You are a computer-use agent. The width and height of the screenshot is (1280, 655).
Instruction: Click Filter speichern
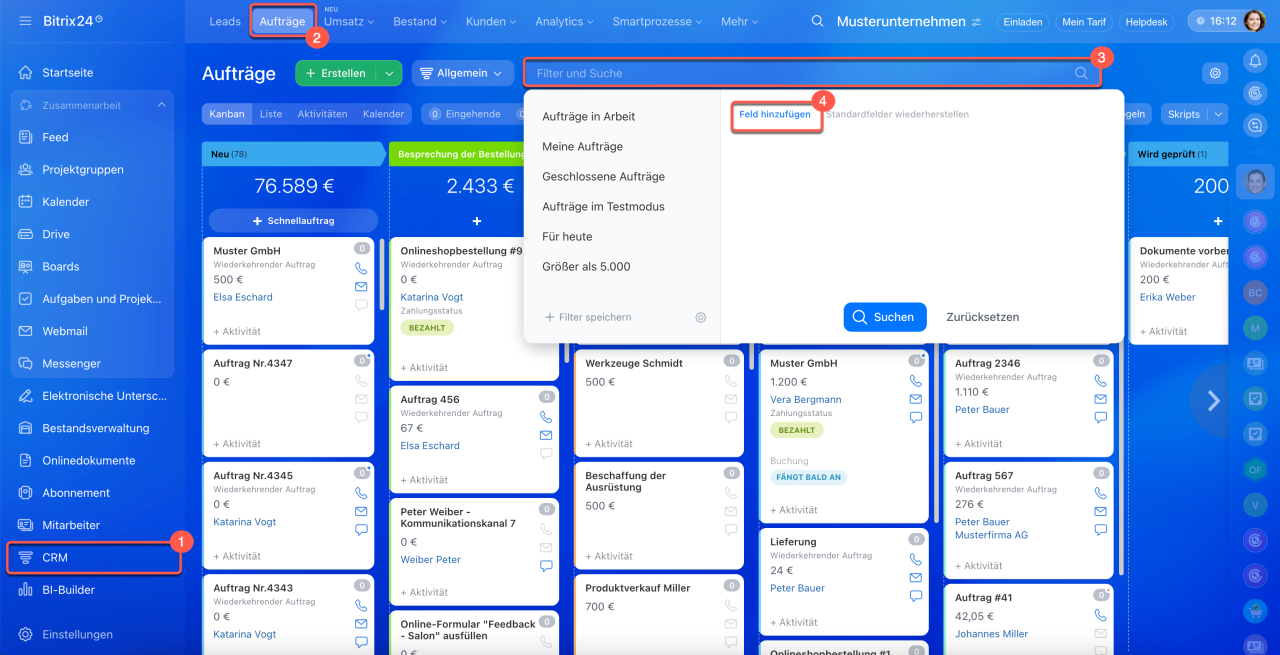588,317
